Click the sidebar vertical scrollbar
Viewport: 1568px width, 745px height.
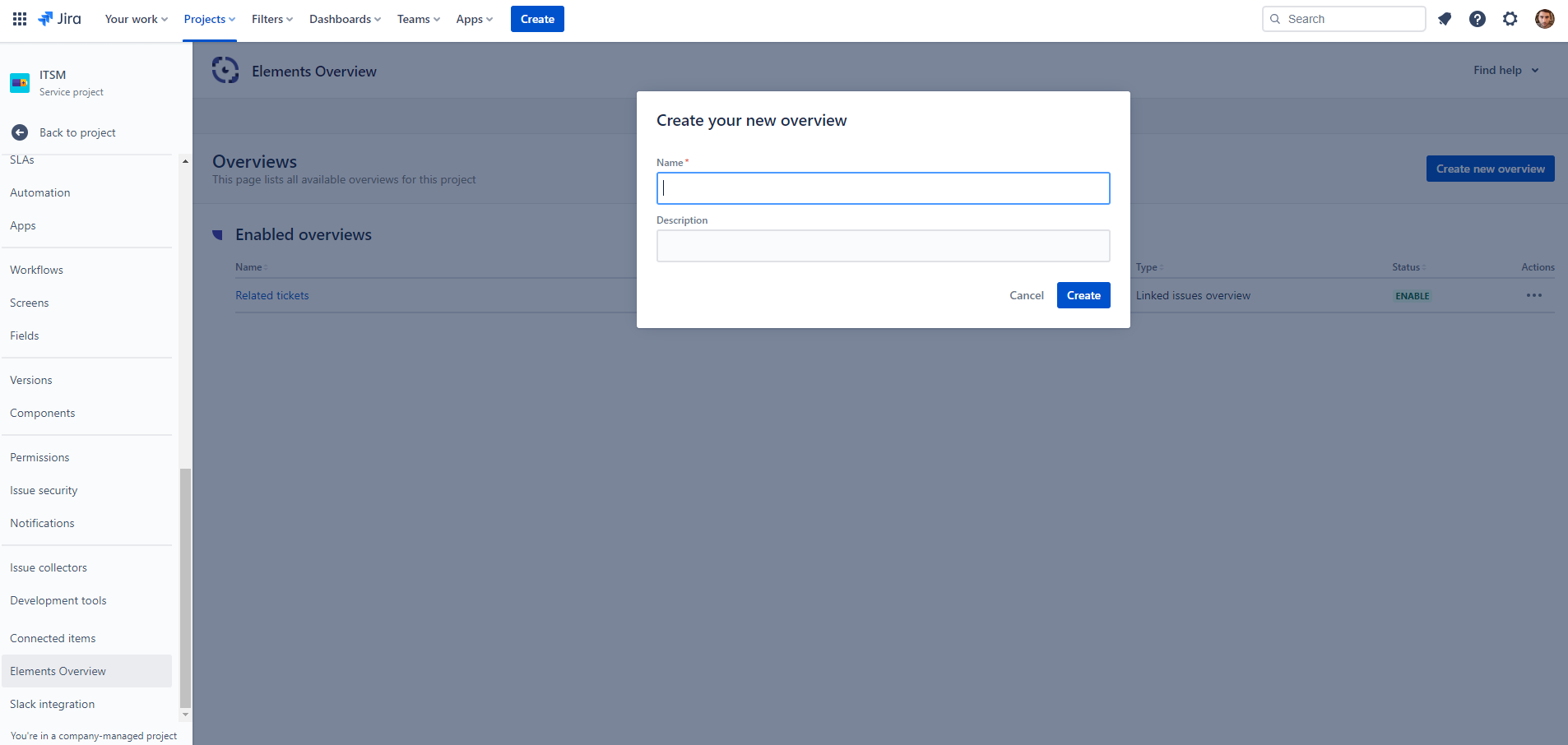click(x=185, y=587)
